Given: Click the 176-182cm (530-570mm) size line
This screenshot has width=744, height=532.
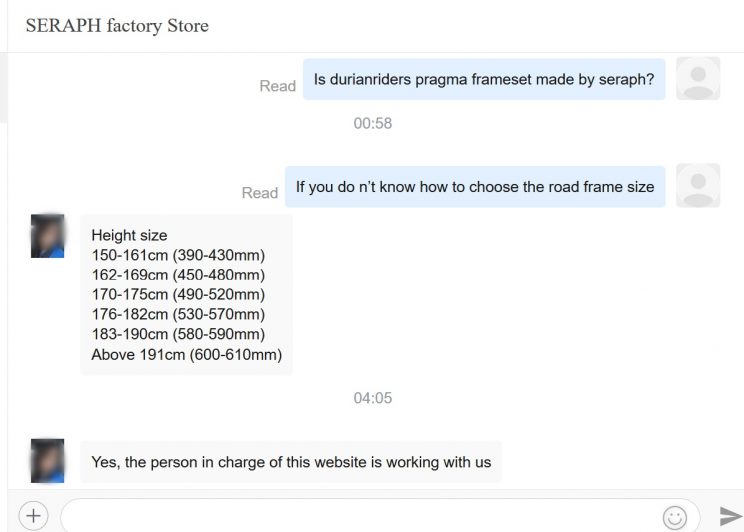Looking at the screenshot, I should coord(178,314).
